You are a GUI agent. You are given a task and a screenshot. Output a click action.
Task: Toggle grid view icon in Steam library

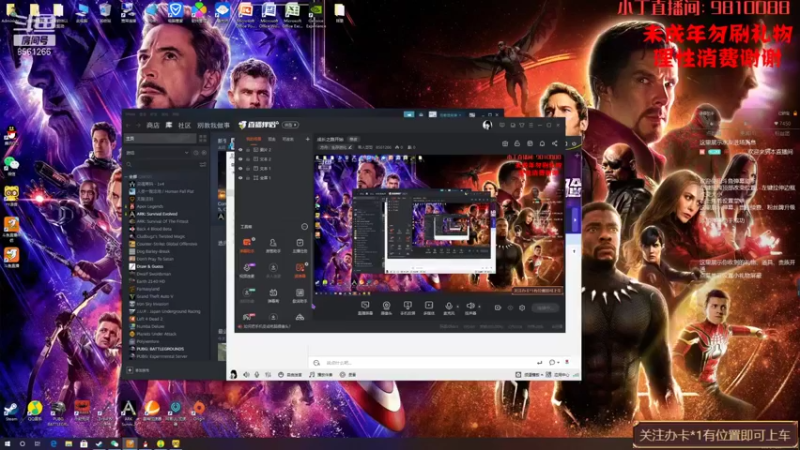[203, 138]
